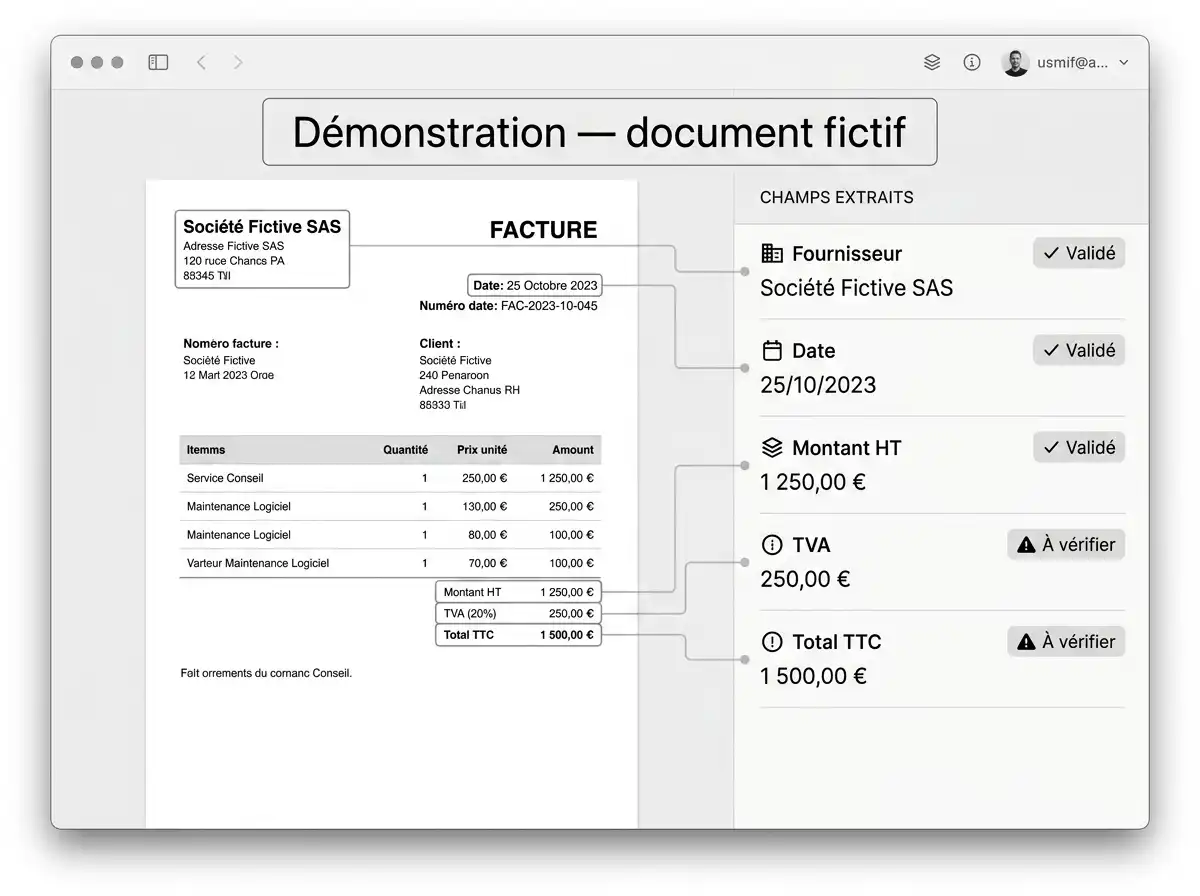This screenshot has width=1200, height=896.
Task: Click the Prix unité column header
Action: [482, 450]
